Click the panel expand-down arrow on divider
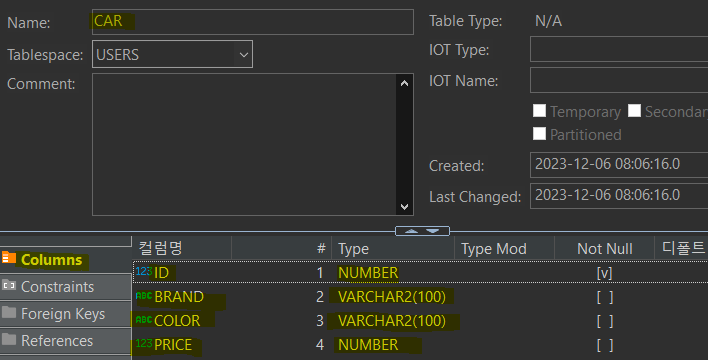This screenshot has width=708, height=360. [433, 231]
